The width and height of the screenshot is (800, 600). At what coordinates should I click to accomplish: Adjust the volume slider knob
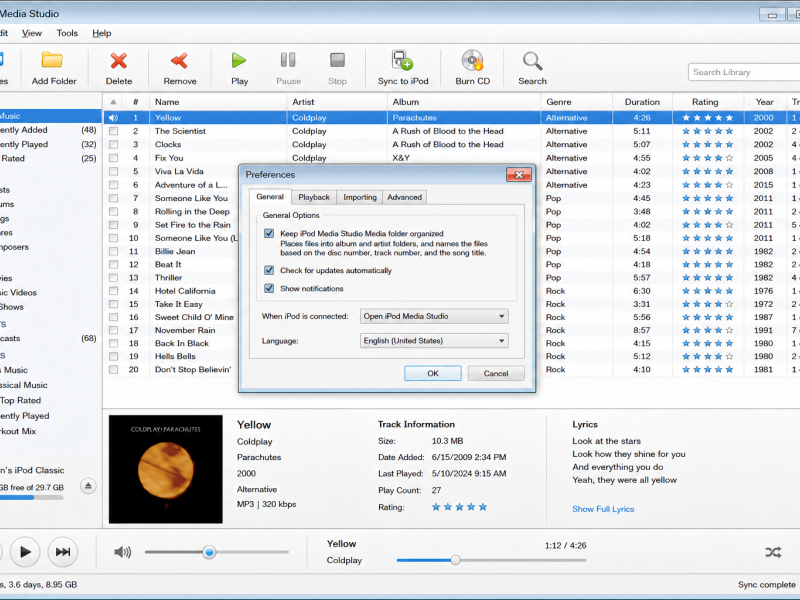(x=209, y=552)
